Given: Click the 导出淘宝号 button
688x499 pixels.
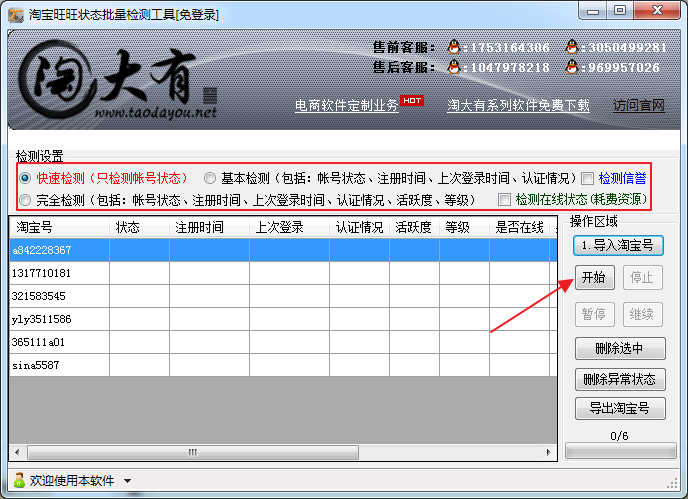Looking at the screenshot, I should [620, 409].
